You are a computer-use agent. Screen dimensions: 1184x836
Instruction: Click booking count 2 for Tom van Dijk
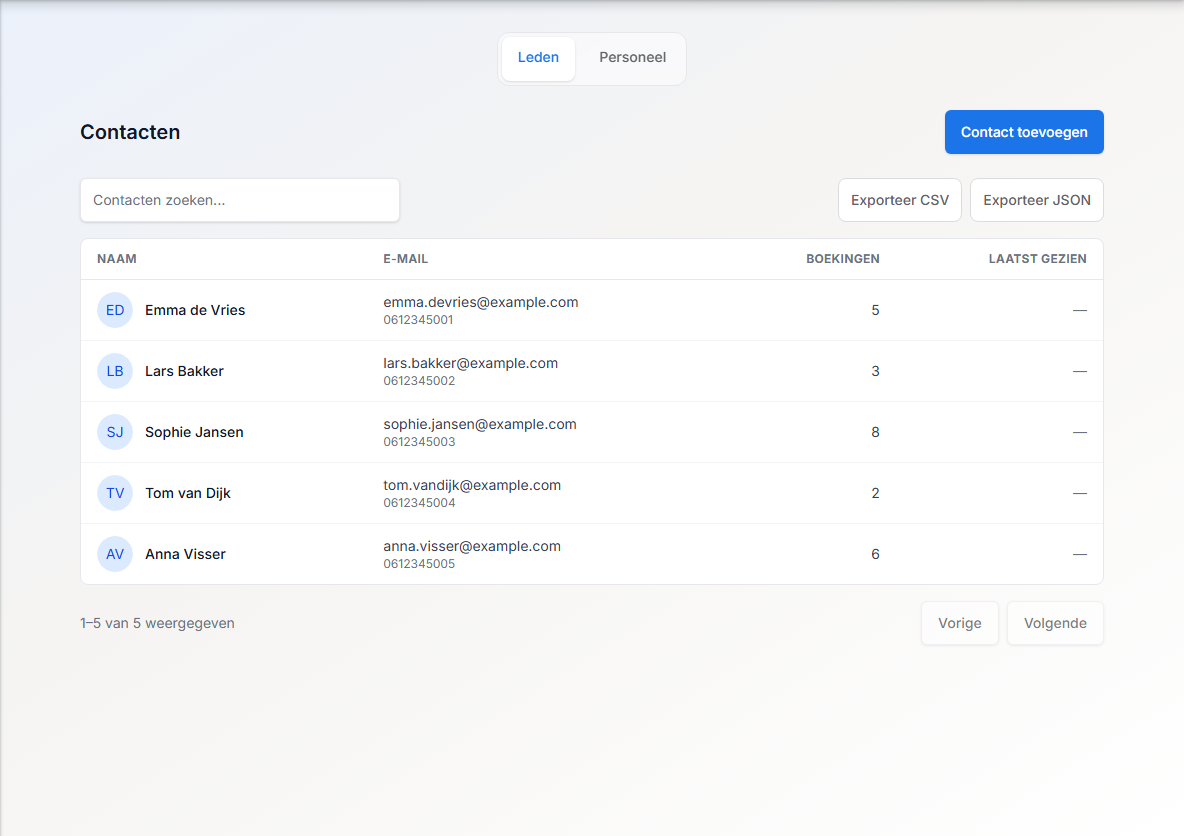coord(875,493)
